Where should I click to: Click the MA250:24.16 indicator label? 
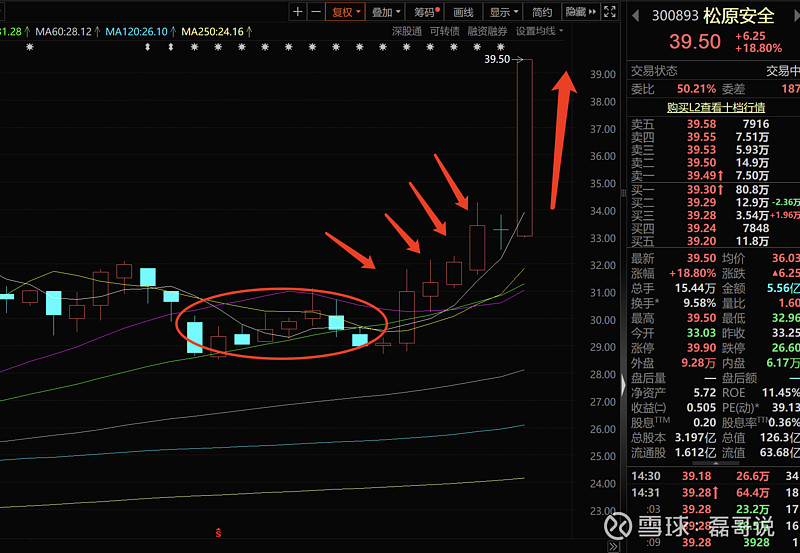[x=217, y=32]
